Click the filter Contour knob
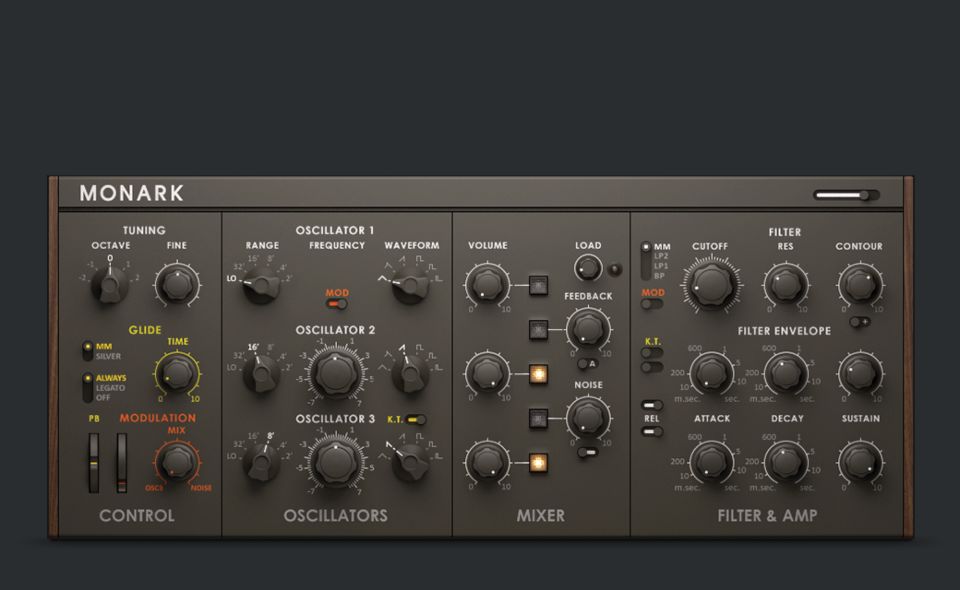Viewport: 960px width, 590px height. tap(859, 285)
